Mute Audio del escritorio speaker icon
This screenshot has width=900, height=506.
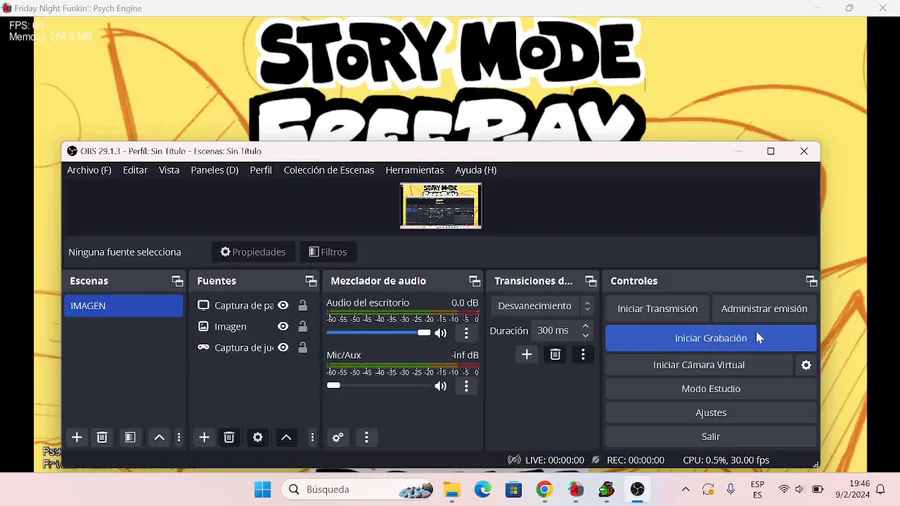(x=440, y=333)
